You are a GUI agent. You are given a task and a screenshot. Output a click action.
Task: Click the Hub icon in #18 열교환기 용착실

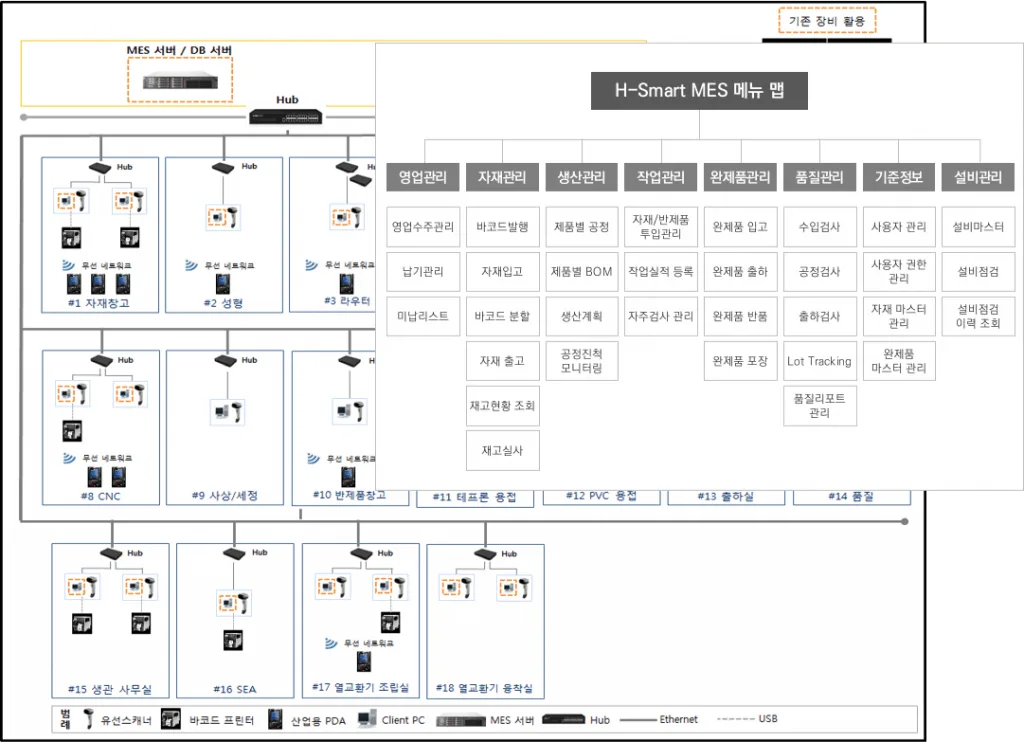[485, 554]
